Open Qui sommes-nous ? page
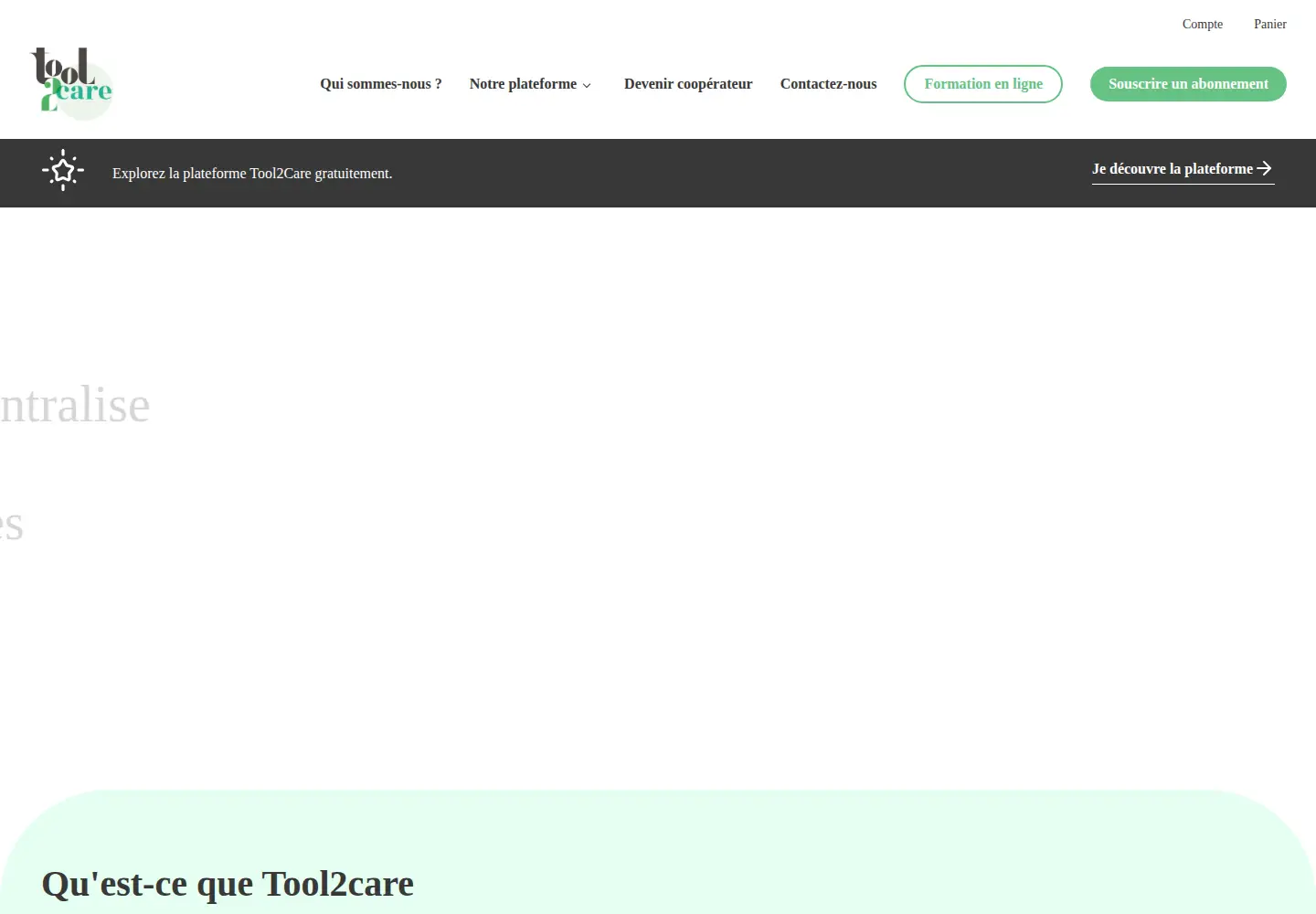 pyautogui.click(x=381, y=84)
